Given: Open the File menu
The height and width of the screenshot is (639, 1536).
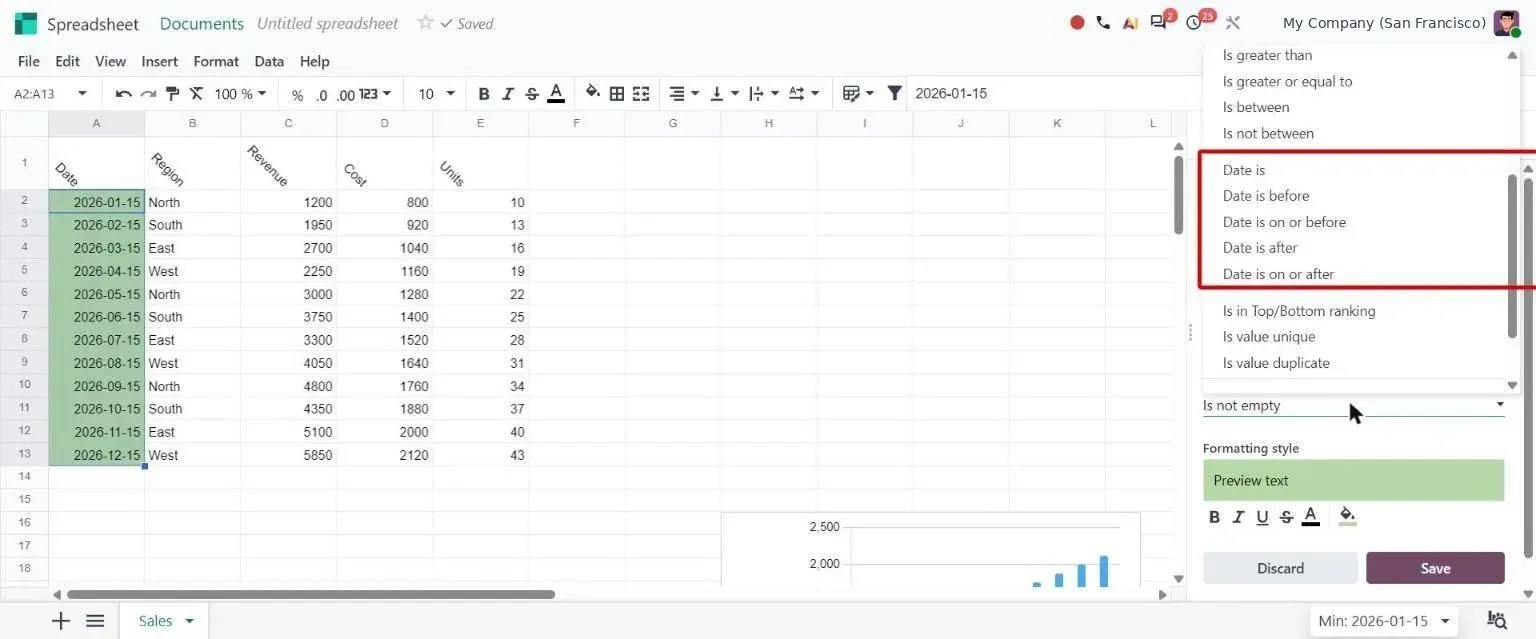Looking at the screenshot, I should point(29,61).
